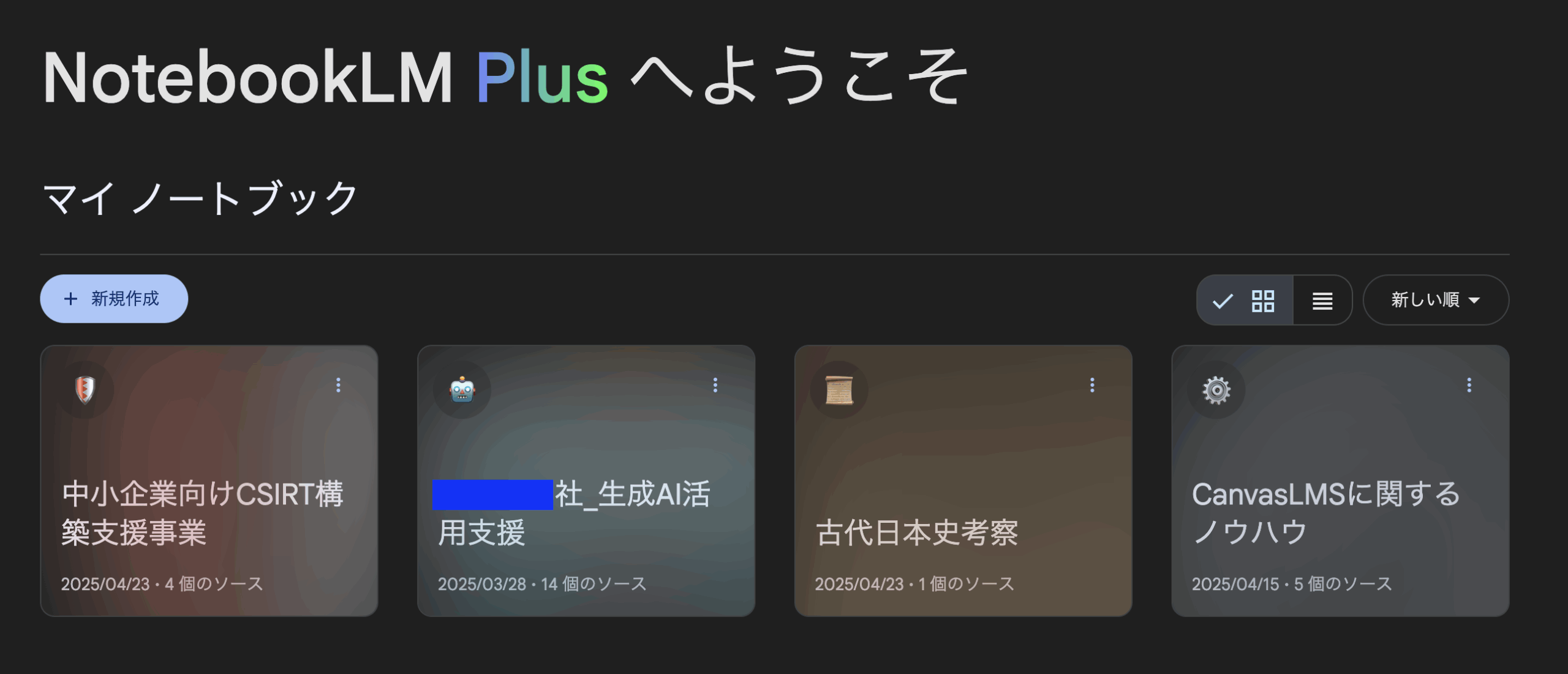Open the three-dot menu on the 古代日本史考察 card

1092,385
